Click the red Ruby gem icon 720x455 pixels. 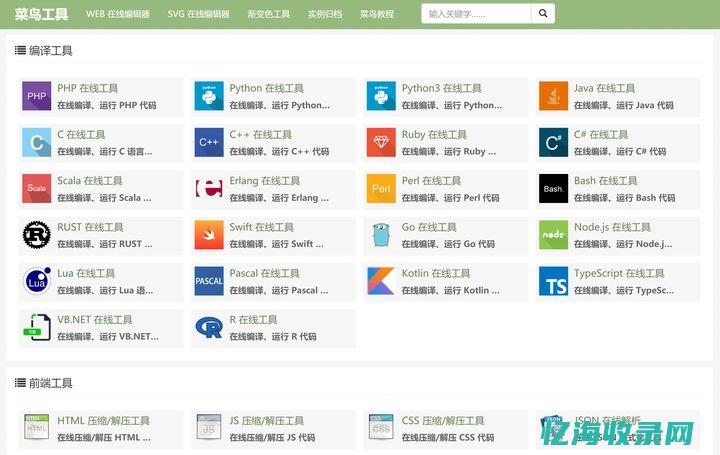[381, 142]
